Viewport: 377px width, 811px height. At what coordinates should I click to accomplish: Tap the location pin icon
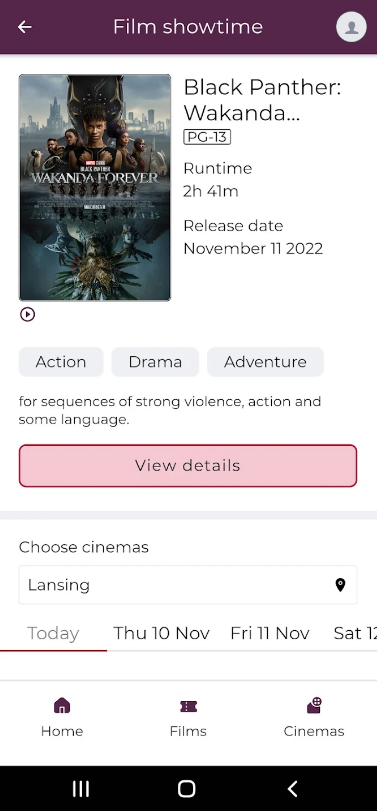click(340, 585)
